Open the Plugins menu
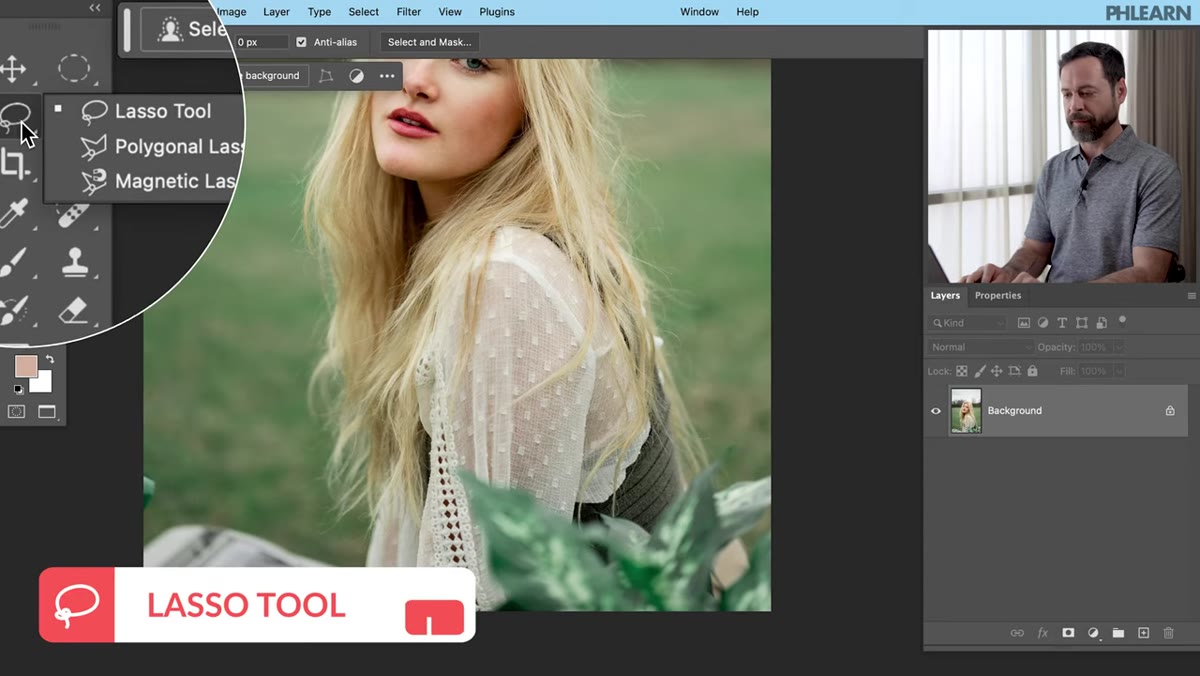This screenshot has height=676, width=1200. tap(497, 12)
